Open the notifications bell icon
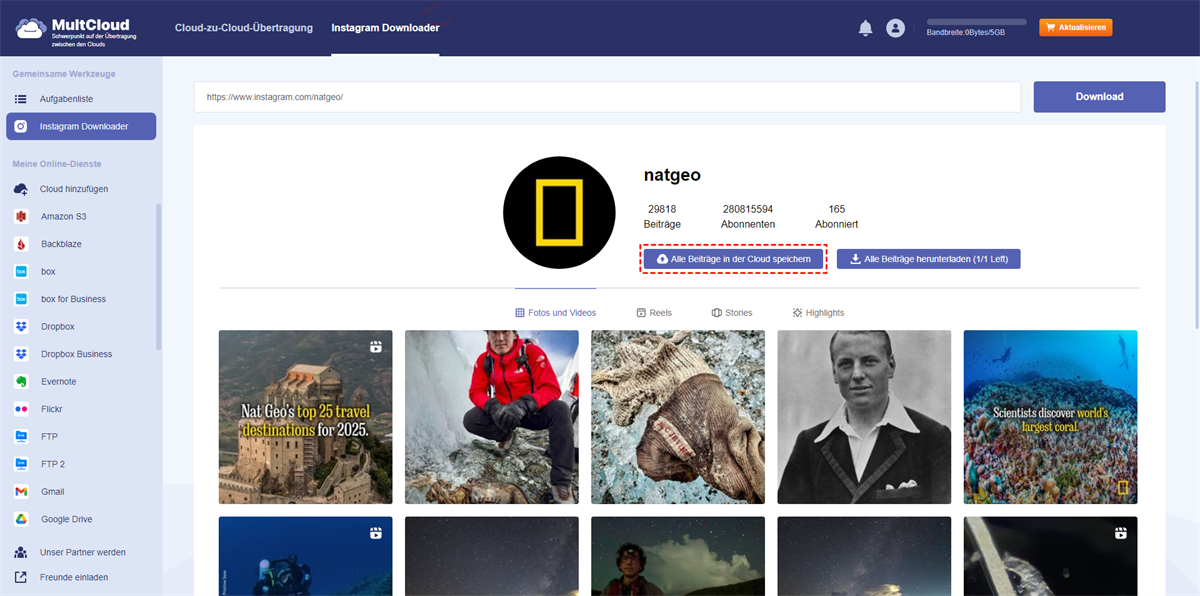The width and height of the screenshot is (1200, 596). pyautogui.click(x=865, y=28)
